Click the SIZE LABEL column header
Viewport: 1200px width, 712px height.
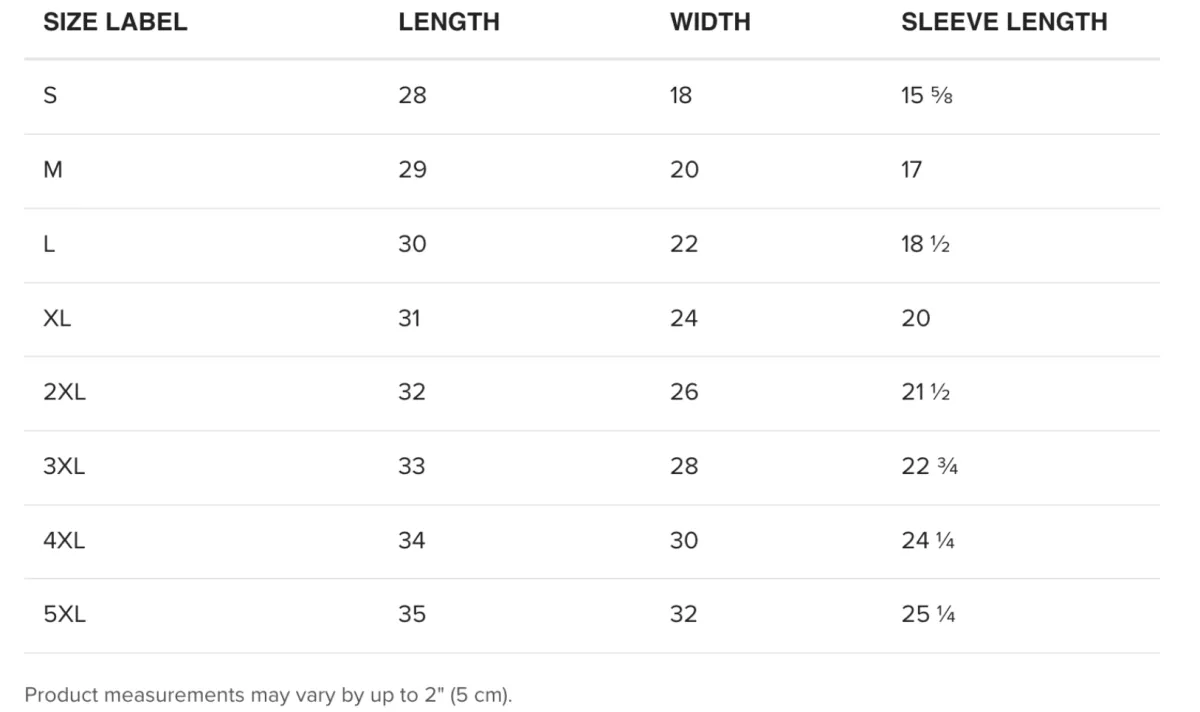point(115,22)
